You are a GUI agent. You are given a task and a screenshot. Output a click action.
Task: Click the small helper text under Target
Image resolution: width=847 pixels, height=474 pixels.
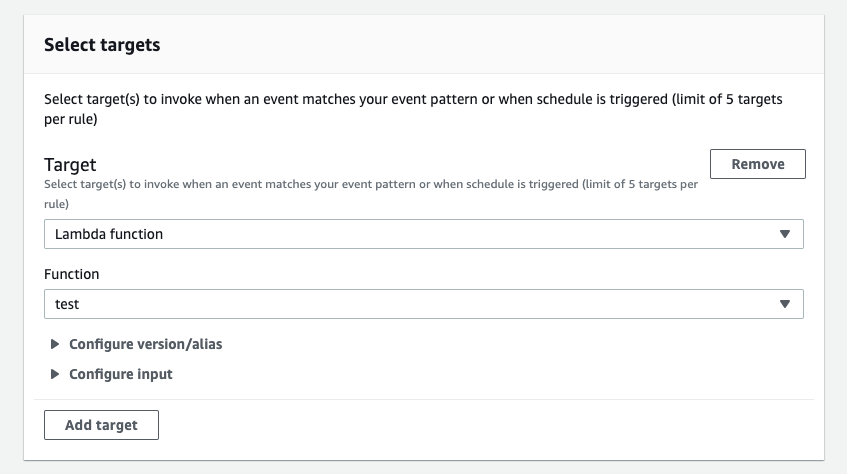(x=370, y=186)
